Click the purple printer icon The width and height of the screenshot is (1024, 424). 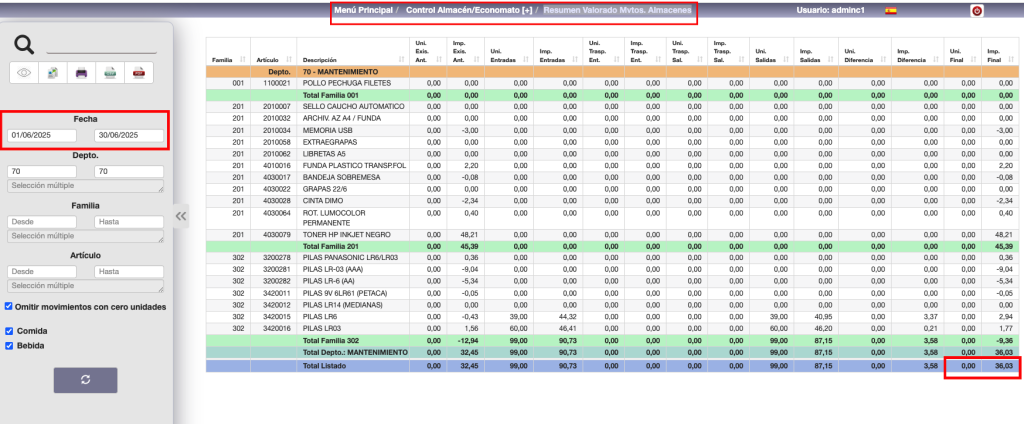82,72
